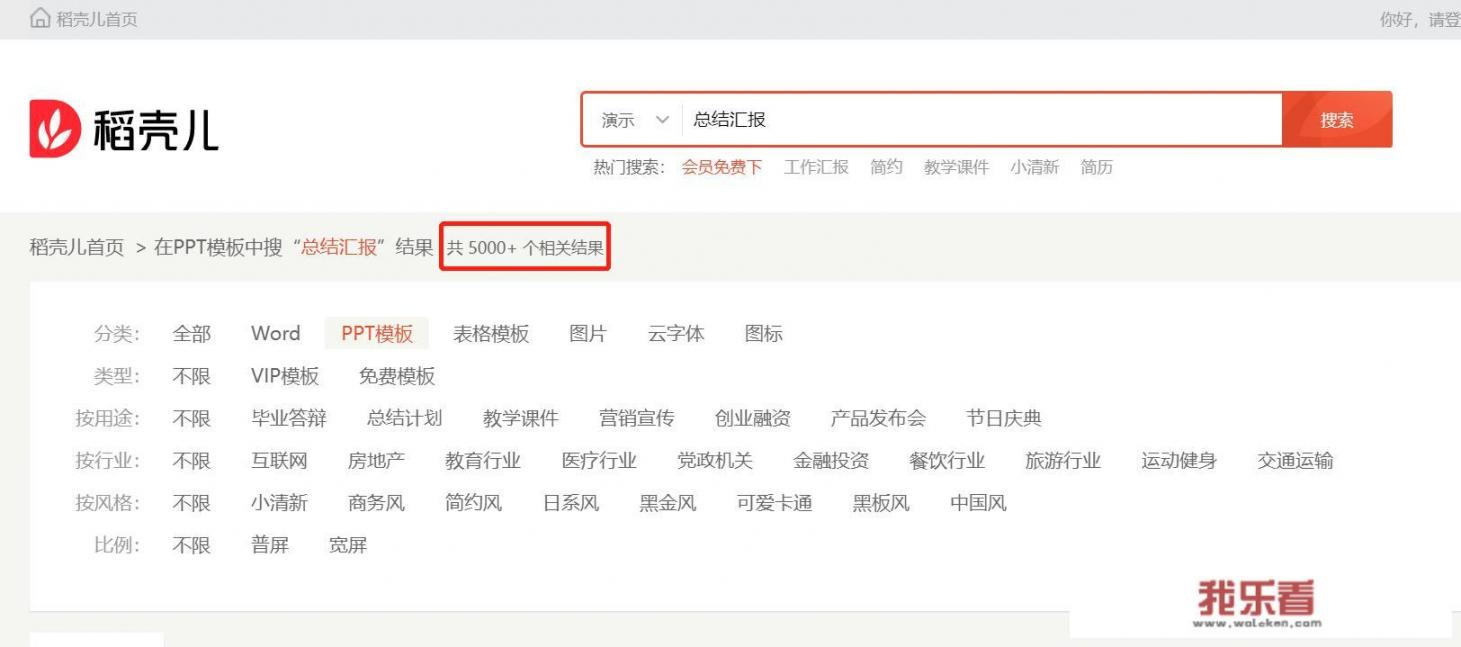This screenshot has width=1461, height=647.
Task: Filter by 医疗行业 industry
Action: pyautogui.click(x=599, y=461)
